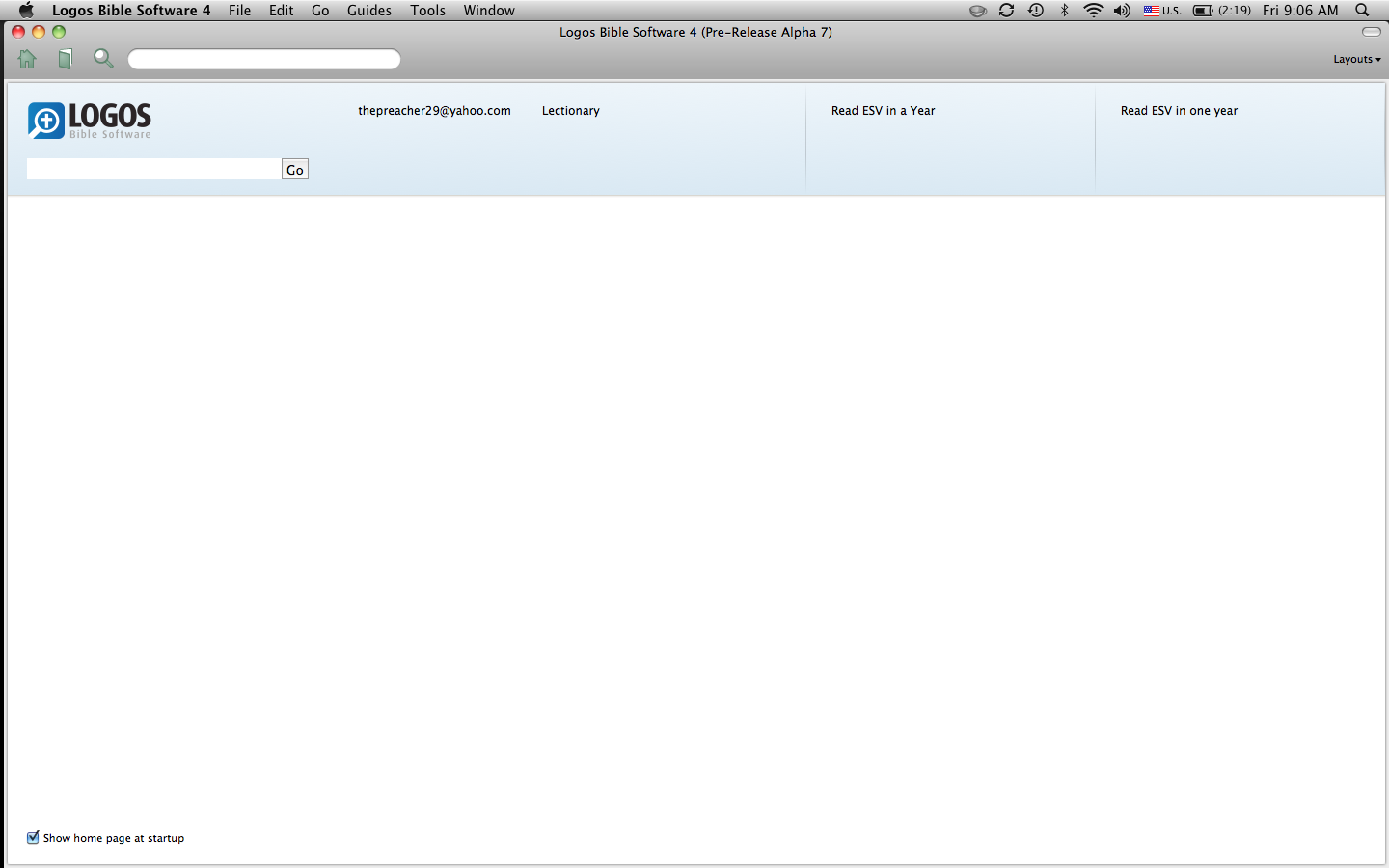Minimize the window with yellow button

point(39,32)
